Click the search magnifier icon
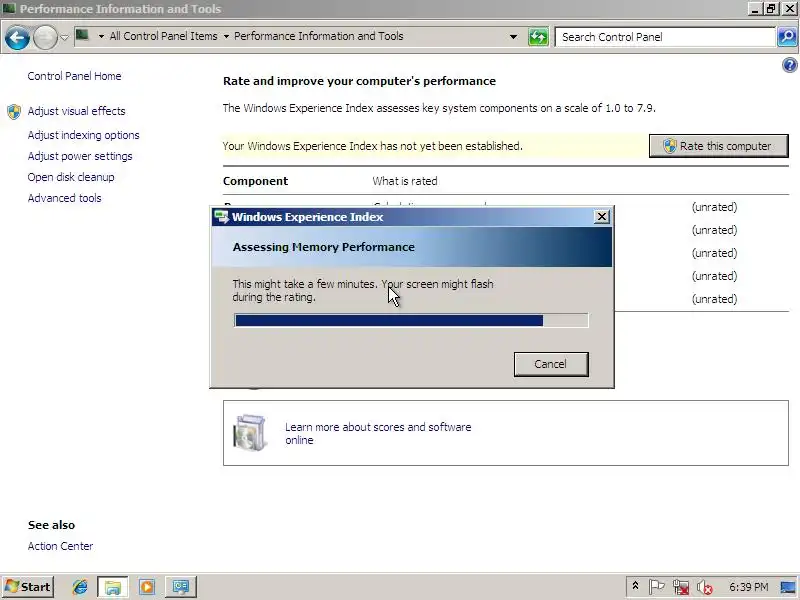The image size is (800, 600). (787, 37)
